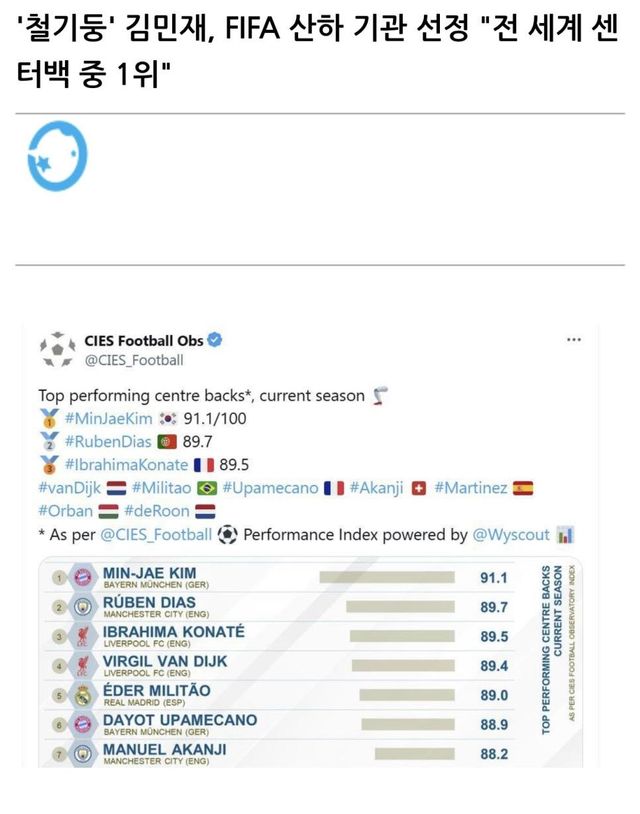Image resolution: width=640 pixels, height=814 pixels.
Task: Click Bayern crest beside Dayot Upamecano
Action: [84, 724]
